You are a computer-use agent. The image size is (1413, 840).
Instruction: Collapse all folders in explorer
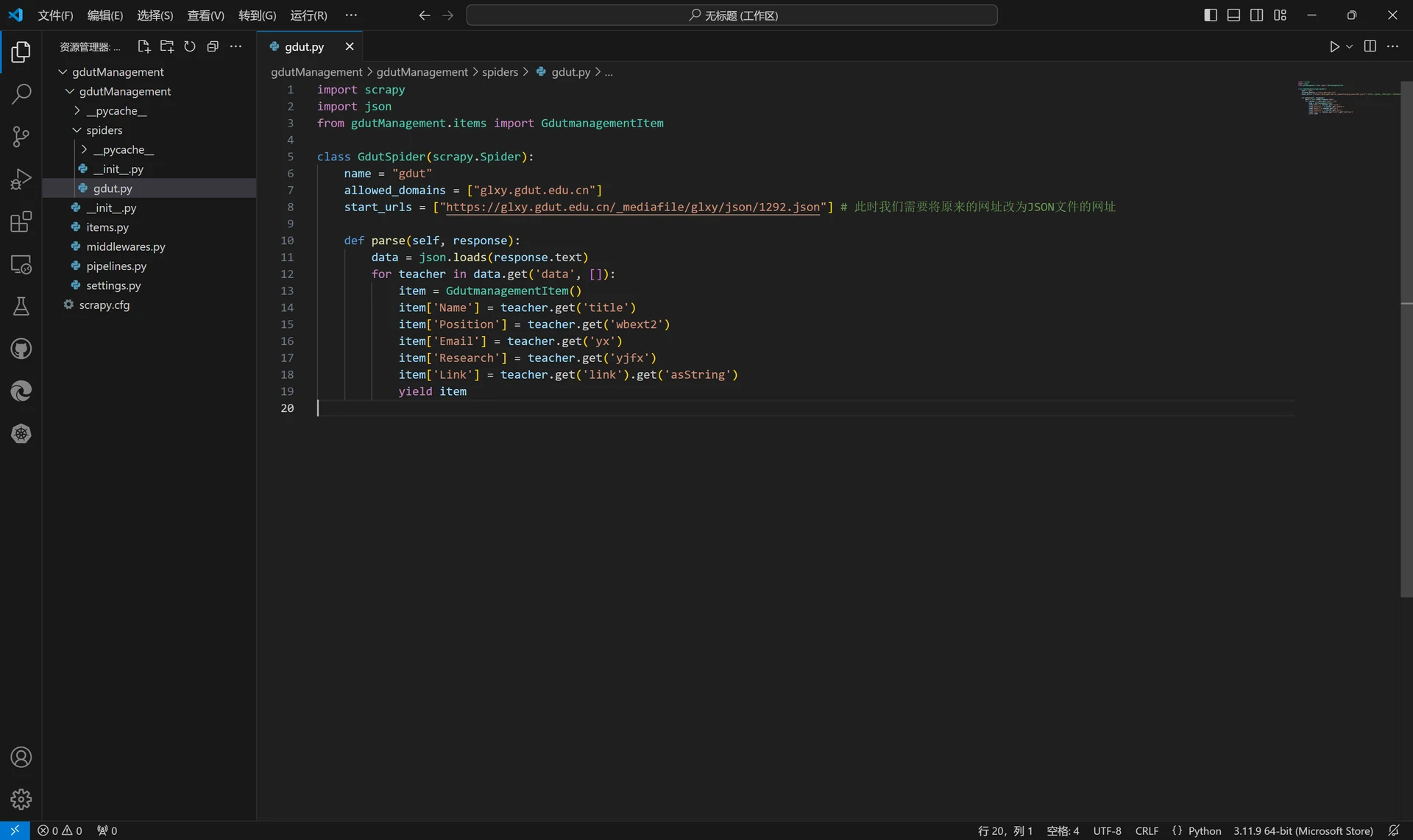point(213,46)
